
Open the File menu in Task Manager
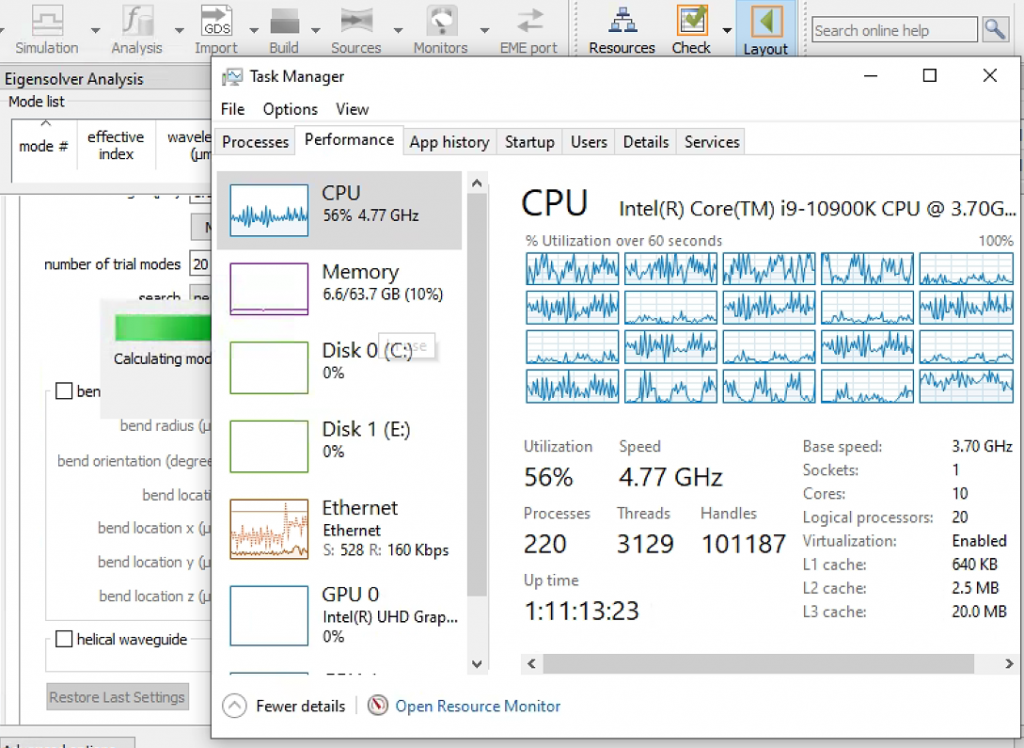232,109
